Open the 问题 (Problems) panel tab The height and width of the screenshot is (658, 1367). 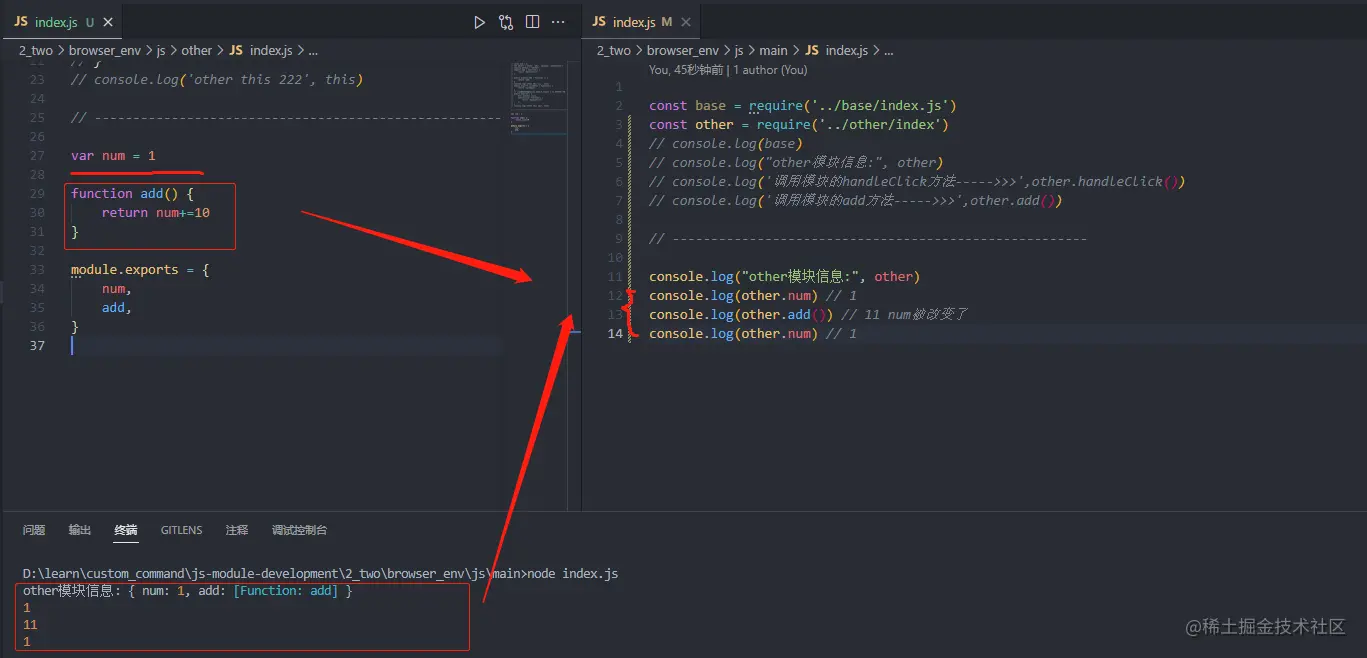(34, 530)
